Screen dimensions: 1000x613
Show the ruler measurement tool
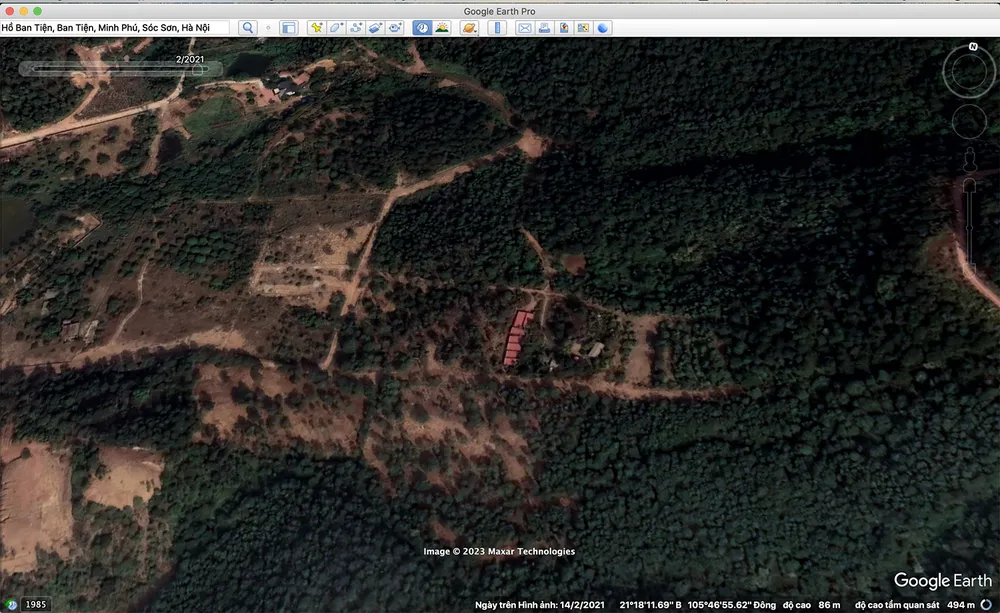[497, 28]
